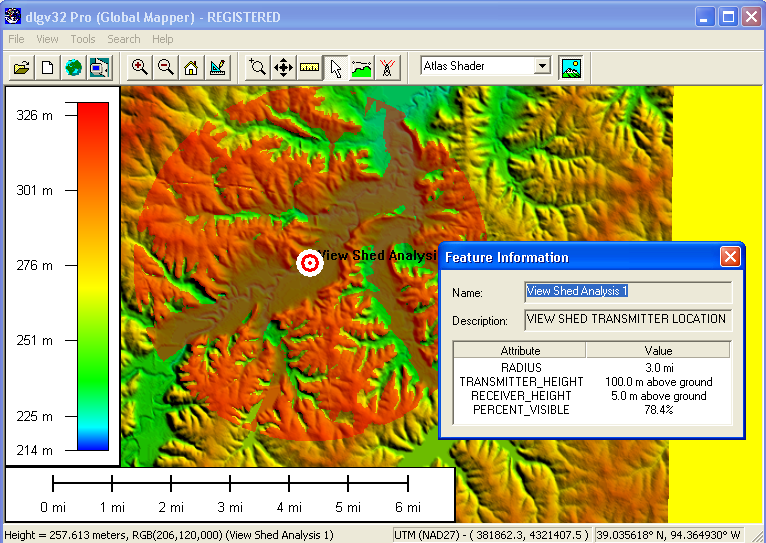766x543 pixels.
Task: Expand the Atlas Shader dropdown arrow
Action: 542,65
